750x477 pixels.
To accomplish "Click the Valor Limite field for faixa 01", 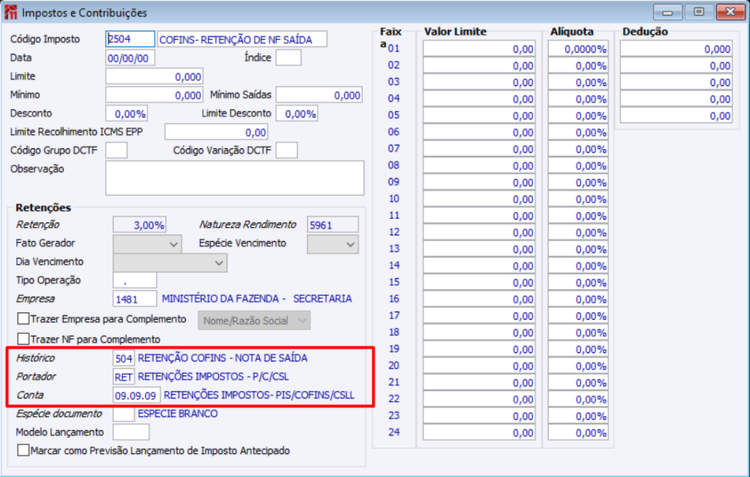I will tap(479, 49).
